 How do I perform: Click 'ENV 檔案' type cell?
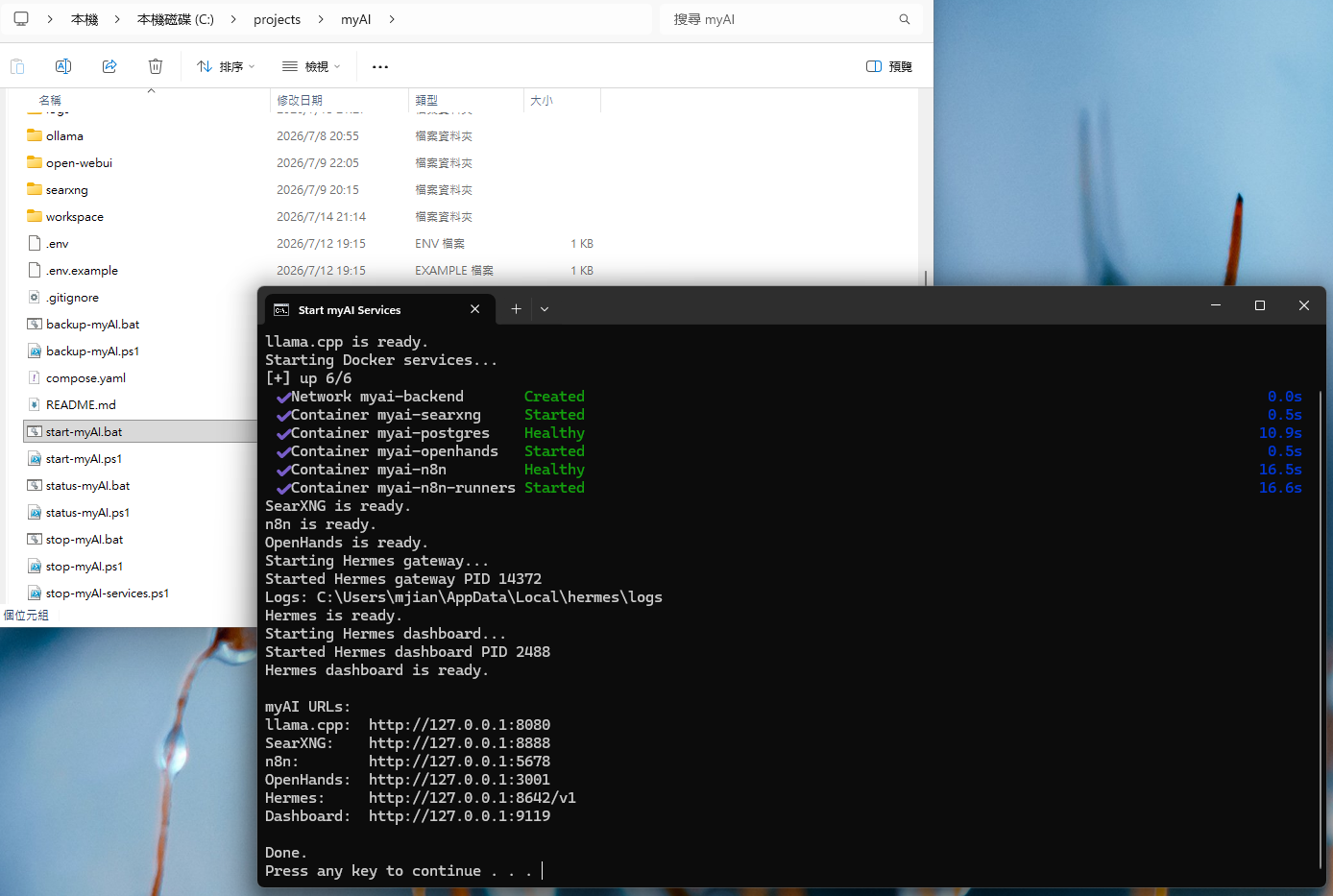point(440,243)
